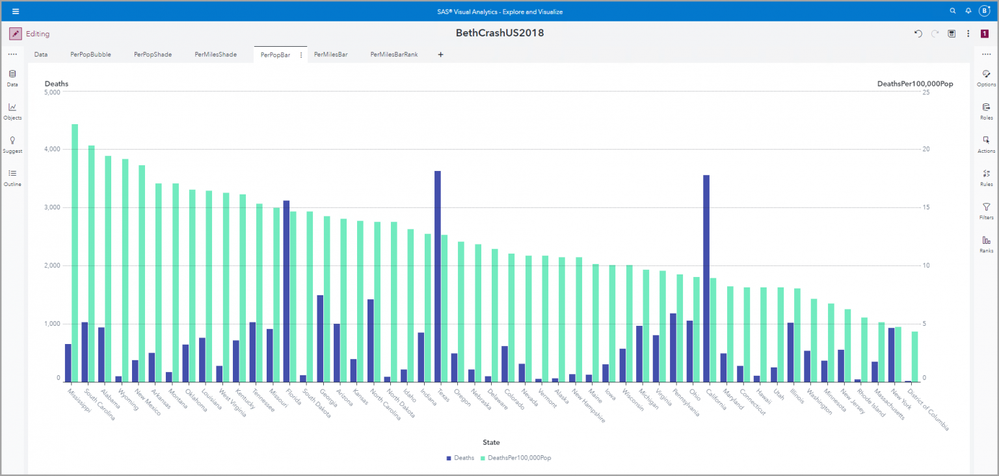The width and height of the screenshot is (999, 476).
Task: Open the Ranks pane
Action: [x=986, y=244]
